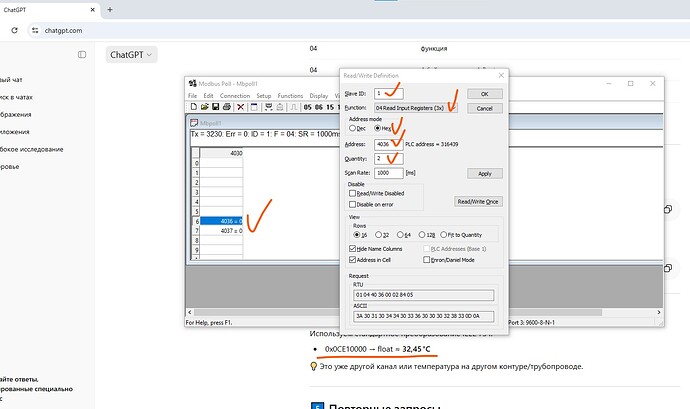
Task: Toggle the ChatGPT sidebar panel icon
Action: [82, 55]
